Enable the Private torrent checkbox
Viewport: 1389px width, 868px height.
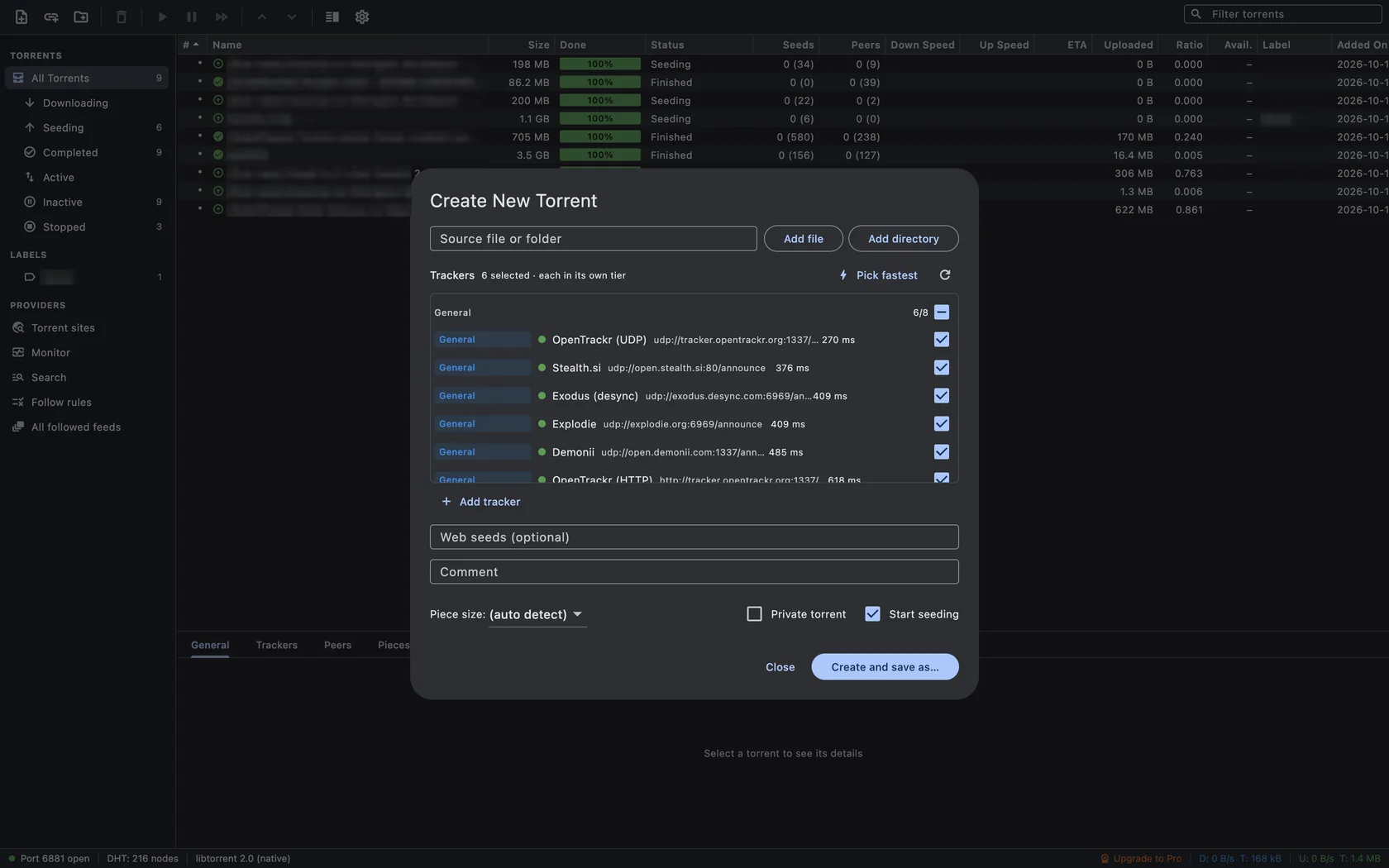click(x=754, y=614)
